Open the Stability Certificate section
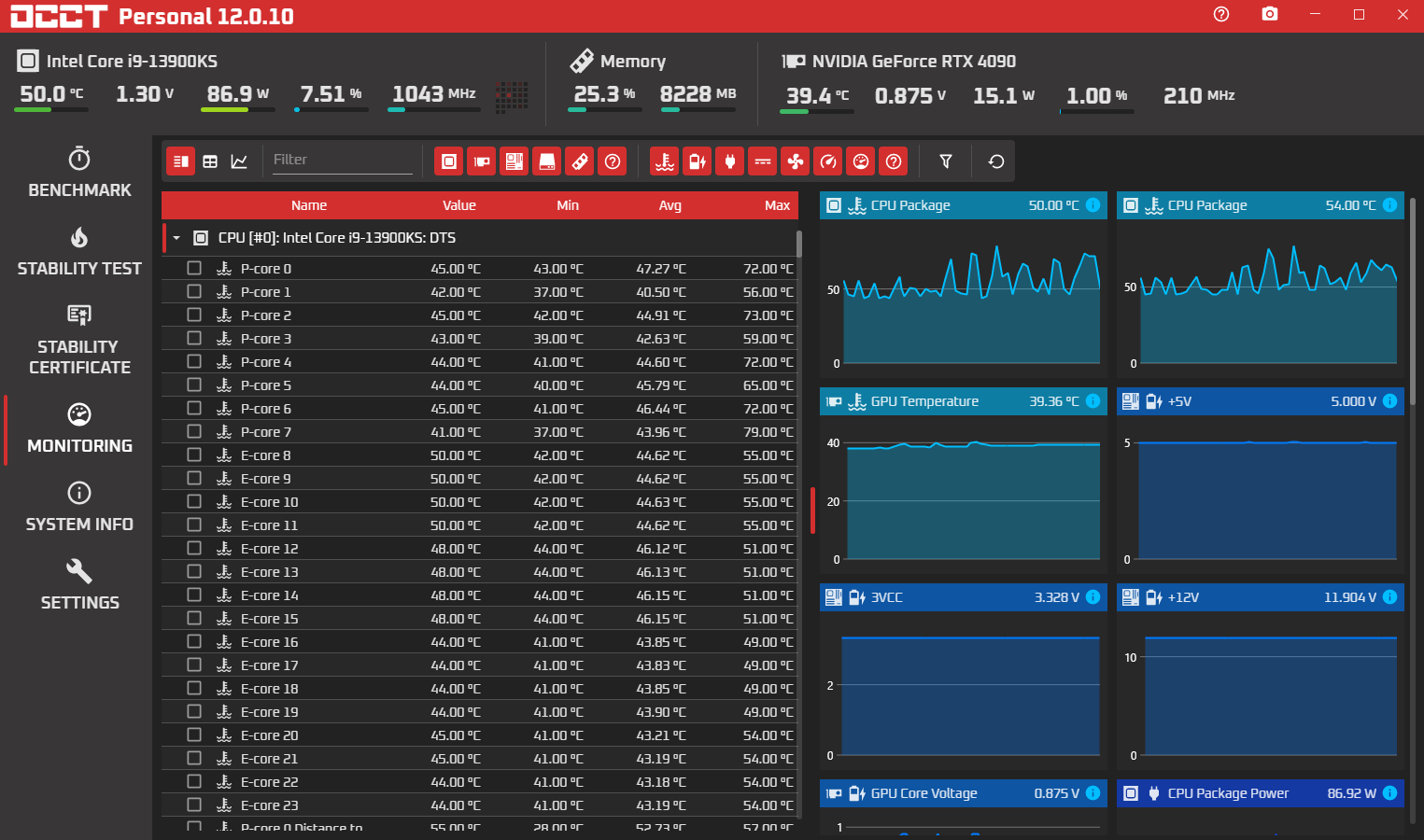 coord(79,340)
